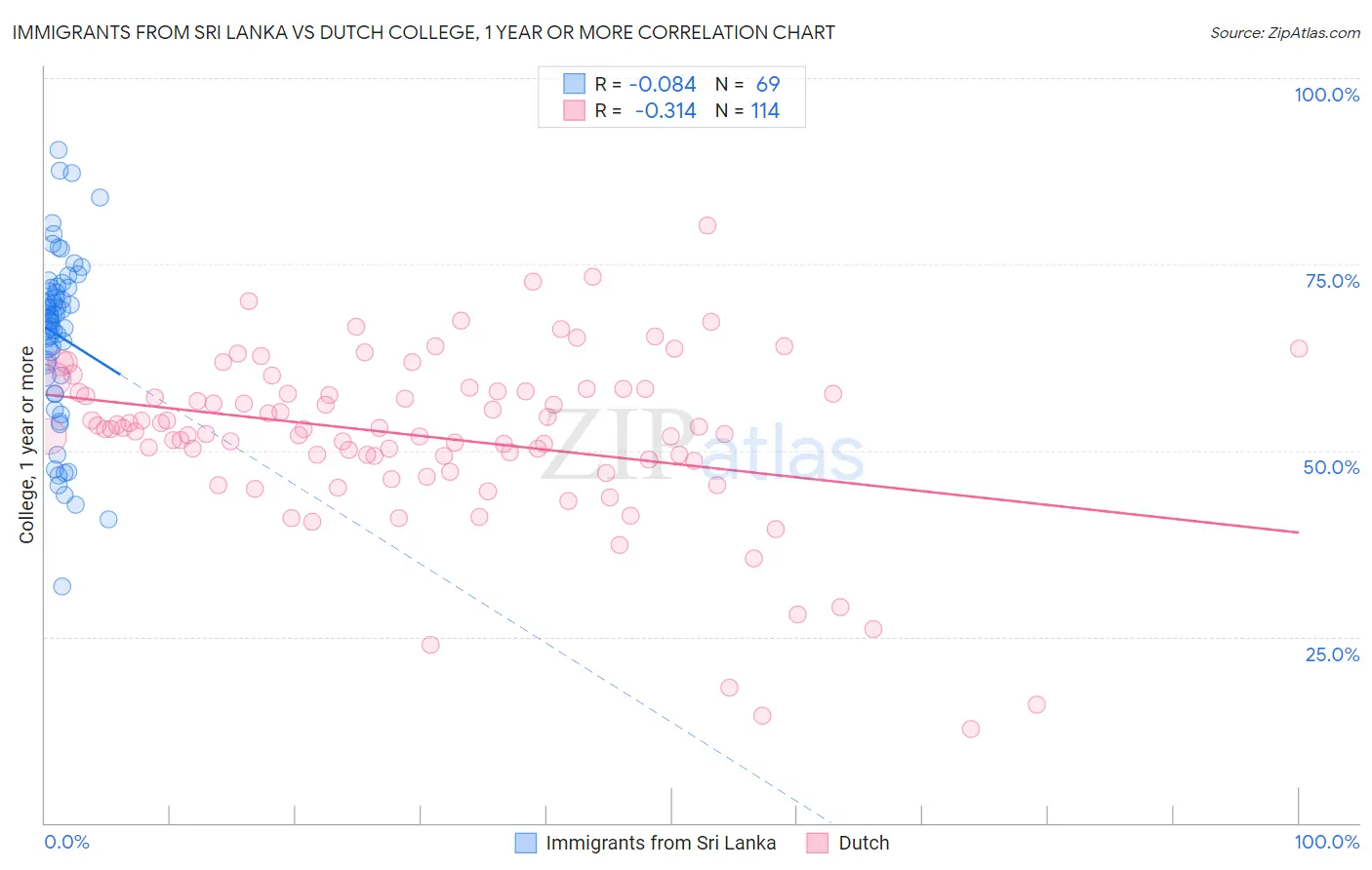Click the blue swatch beside R = -0.084
Viewport: 1372px width, 870px height.
click(x=574, y=84)
